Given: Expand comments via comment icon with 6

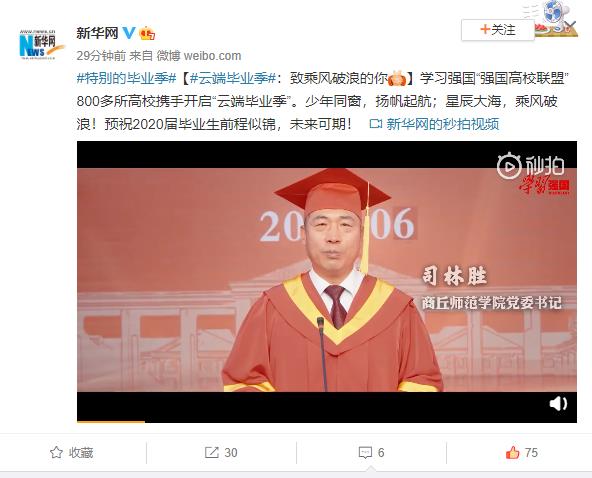Looking at the screenshot, I should coord(371,452).
